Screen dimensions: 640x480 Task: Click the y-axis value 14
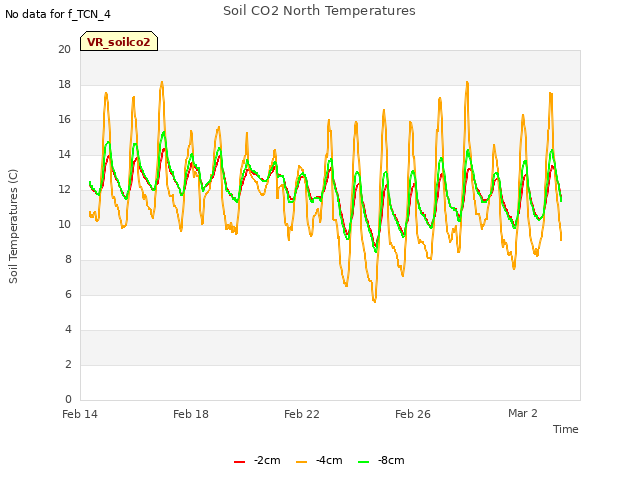click(64, 155)
